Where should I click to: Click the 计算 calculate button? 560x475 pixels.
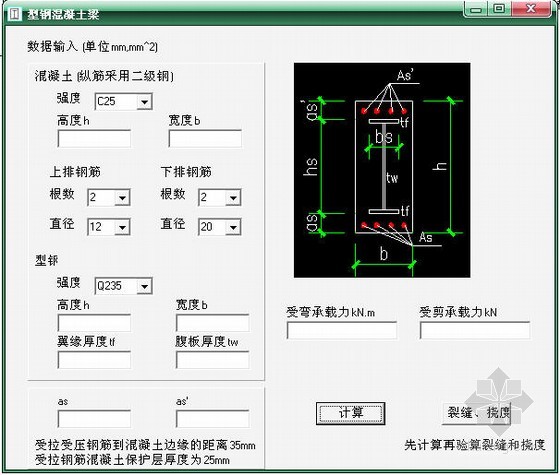[x=350, y=413]
